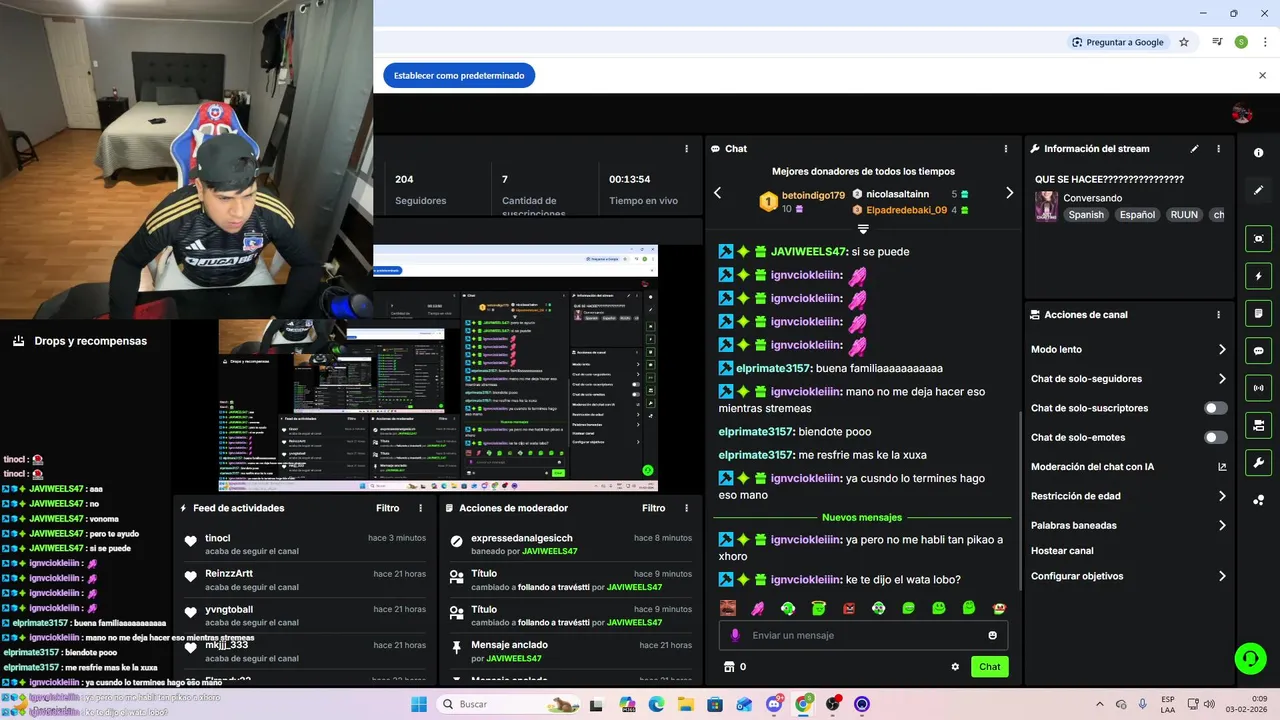Toggle Chat de solo-emotes switch

coord(1215,437)
